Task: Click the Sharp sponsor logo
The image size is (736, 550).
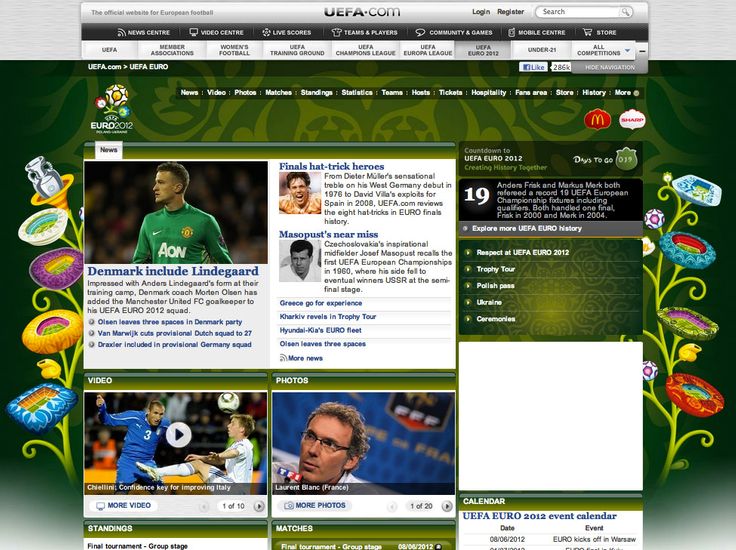Action: (632, 120)
